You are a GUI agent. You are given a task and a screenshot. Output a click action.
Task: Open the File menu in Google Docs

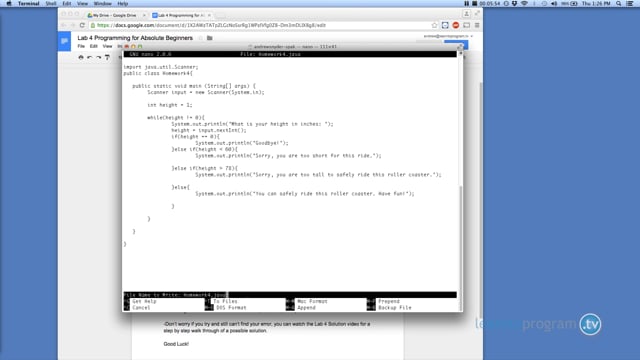(x=81, y=47)
